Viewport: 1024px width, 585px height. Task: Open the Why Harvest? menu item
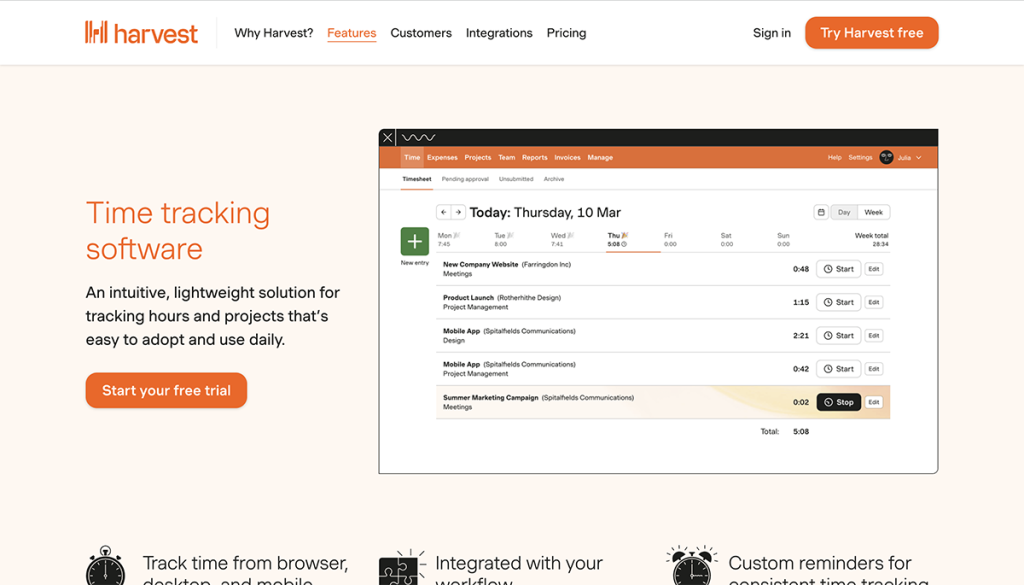274,33
